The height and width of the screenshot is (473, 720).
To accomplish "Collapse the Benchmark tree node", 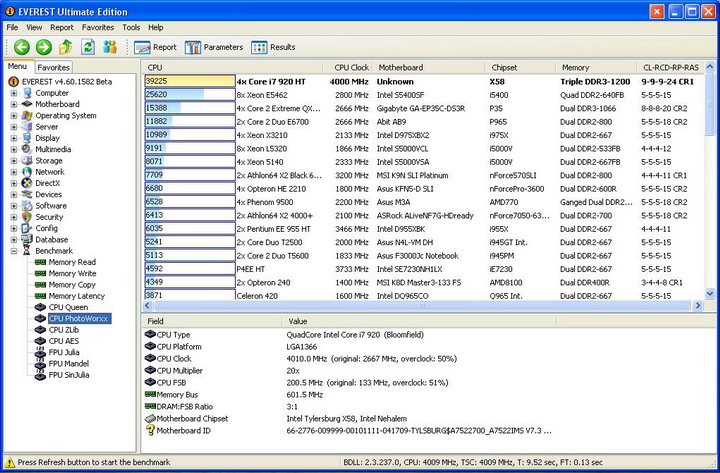I will [14, 251].
